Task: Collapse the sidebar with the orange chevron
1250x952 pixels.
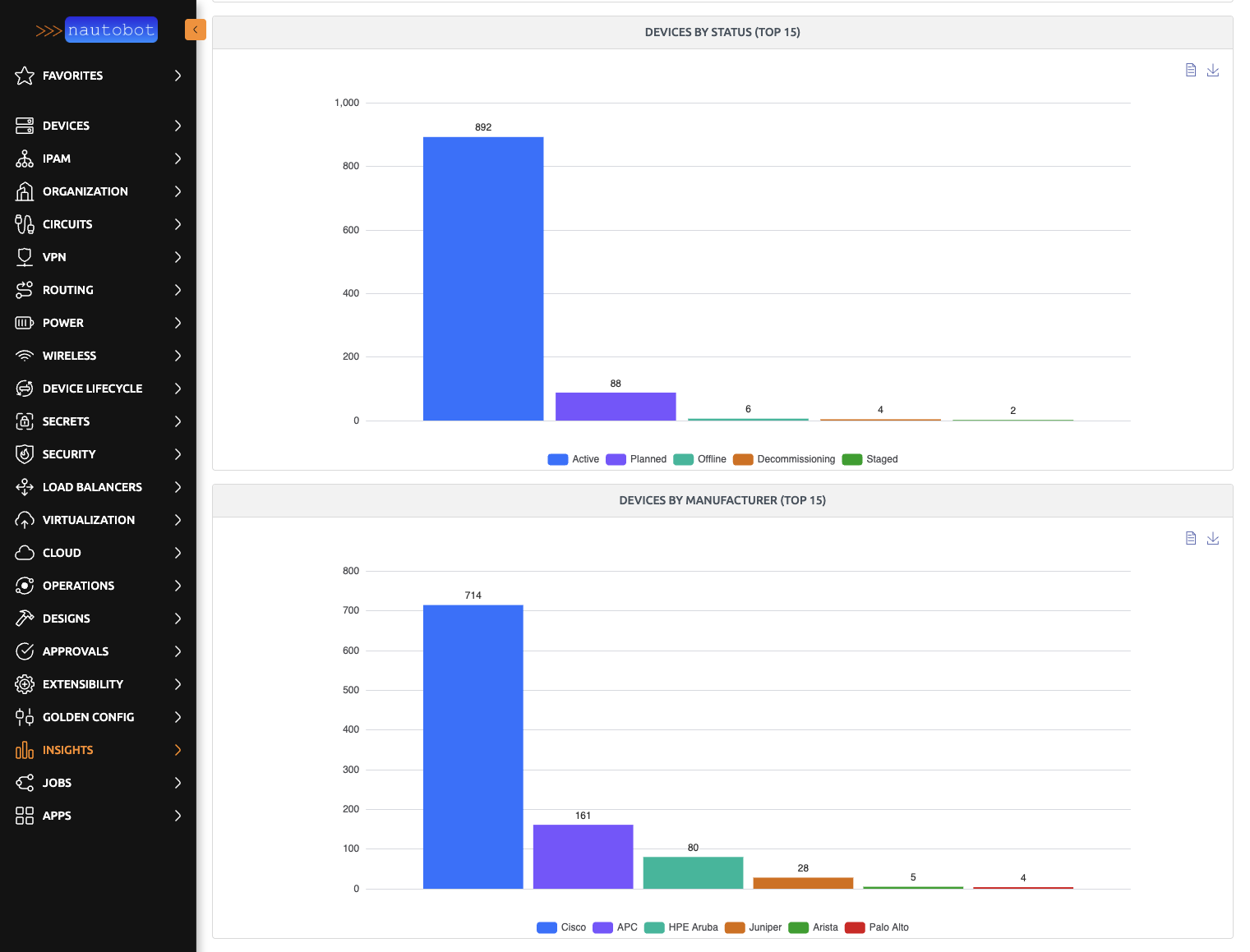Action: (196, 29)
